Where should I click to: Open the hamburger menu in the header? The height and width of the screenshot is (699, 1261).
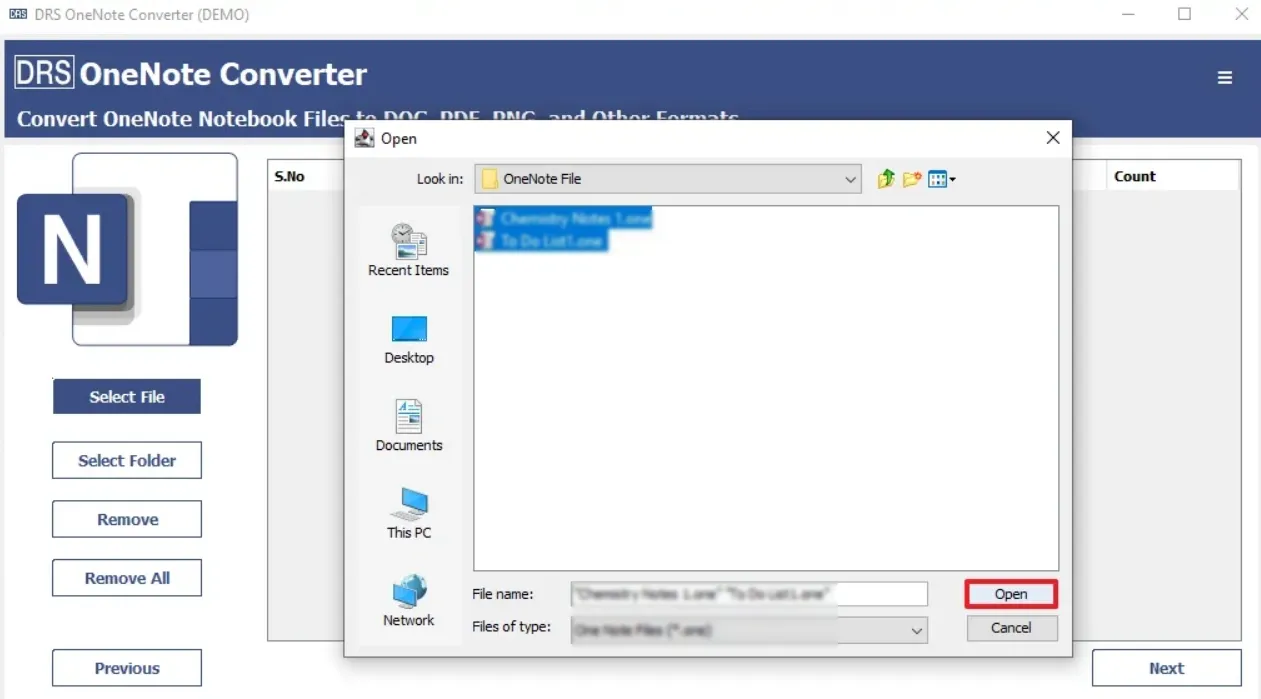[1224, 78]
